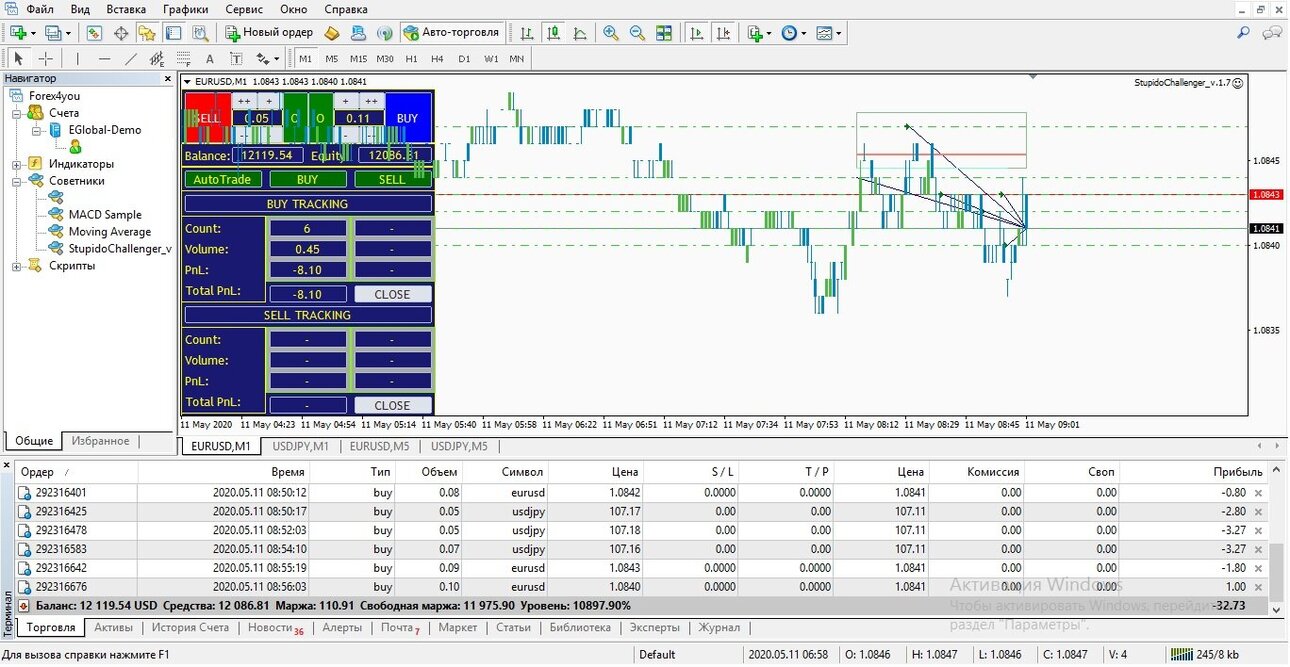
Task: Switch to the H4 timeframe
Action: (x=437, y=59)
